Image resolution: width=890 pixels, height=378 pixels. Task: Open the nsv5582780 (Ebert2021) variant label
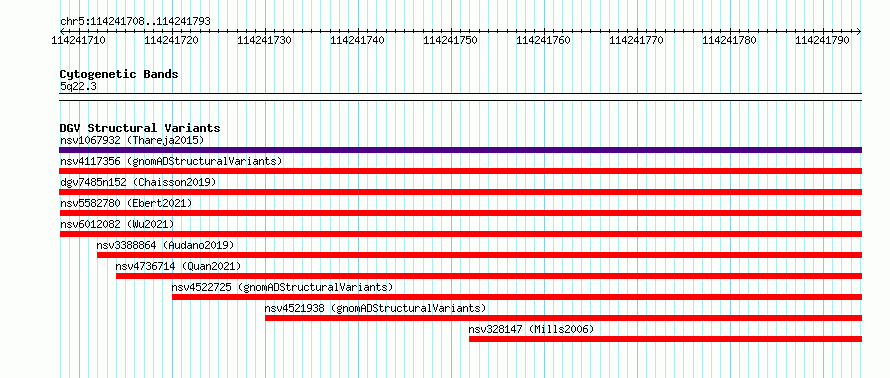[x=126, y=203]
